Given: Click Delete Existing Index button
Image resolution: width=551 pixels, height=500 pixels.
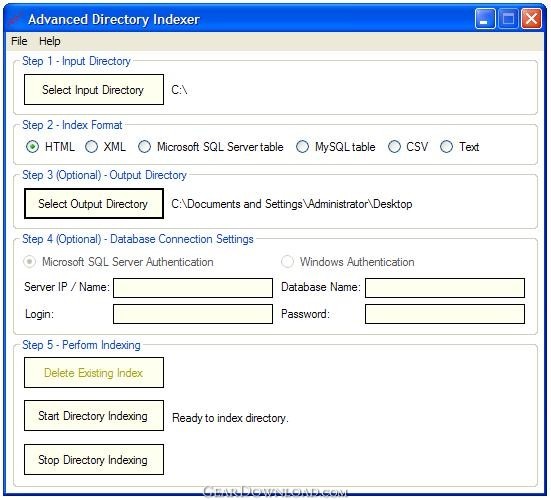Looking at the screenshot, I should [94, 373].
